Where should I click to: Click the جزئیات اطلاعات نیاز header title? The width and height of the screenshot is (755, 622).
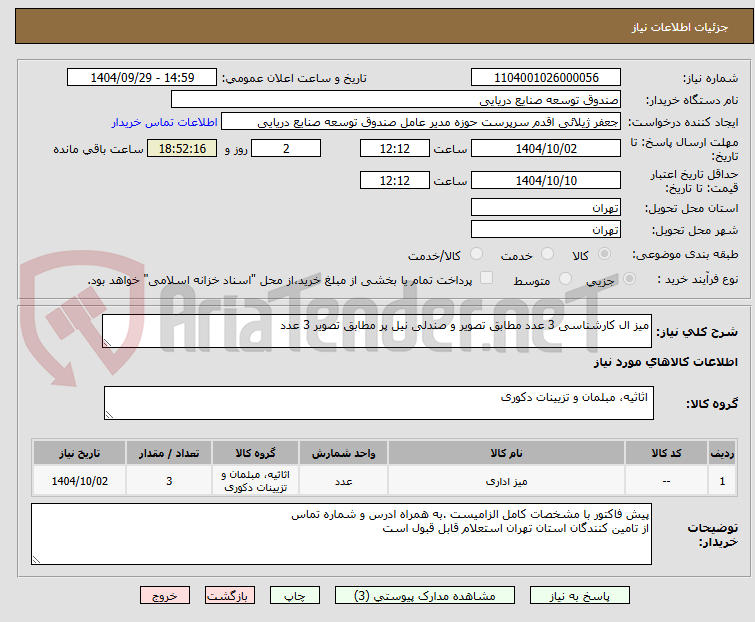click(x=680, y=27)
